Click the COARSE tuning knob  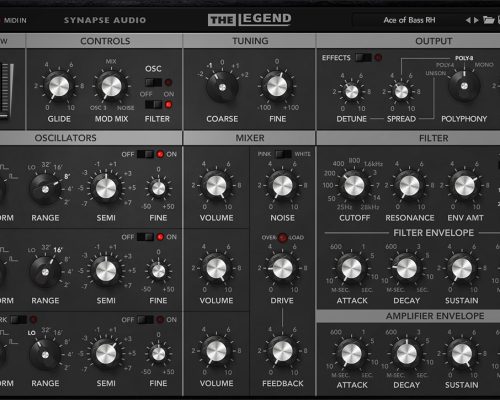[222, 87]
